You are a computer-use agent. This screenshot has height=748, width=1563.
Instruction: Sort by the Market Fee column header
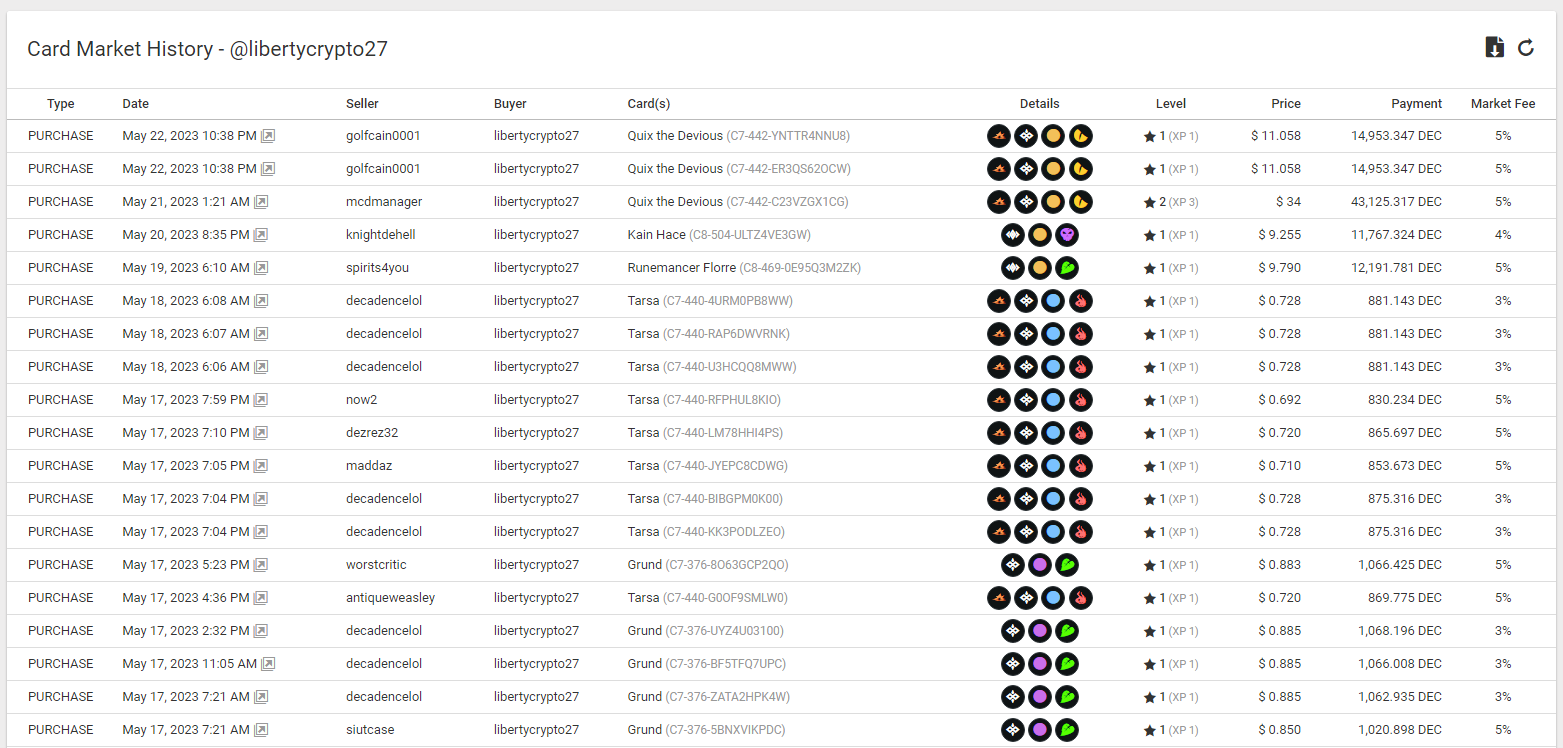(1503, 104)
